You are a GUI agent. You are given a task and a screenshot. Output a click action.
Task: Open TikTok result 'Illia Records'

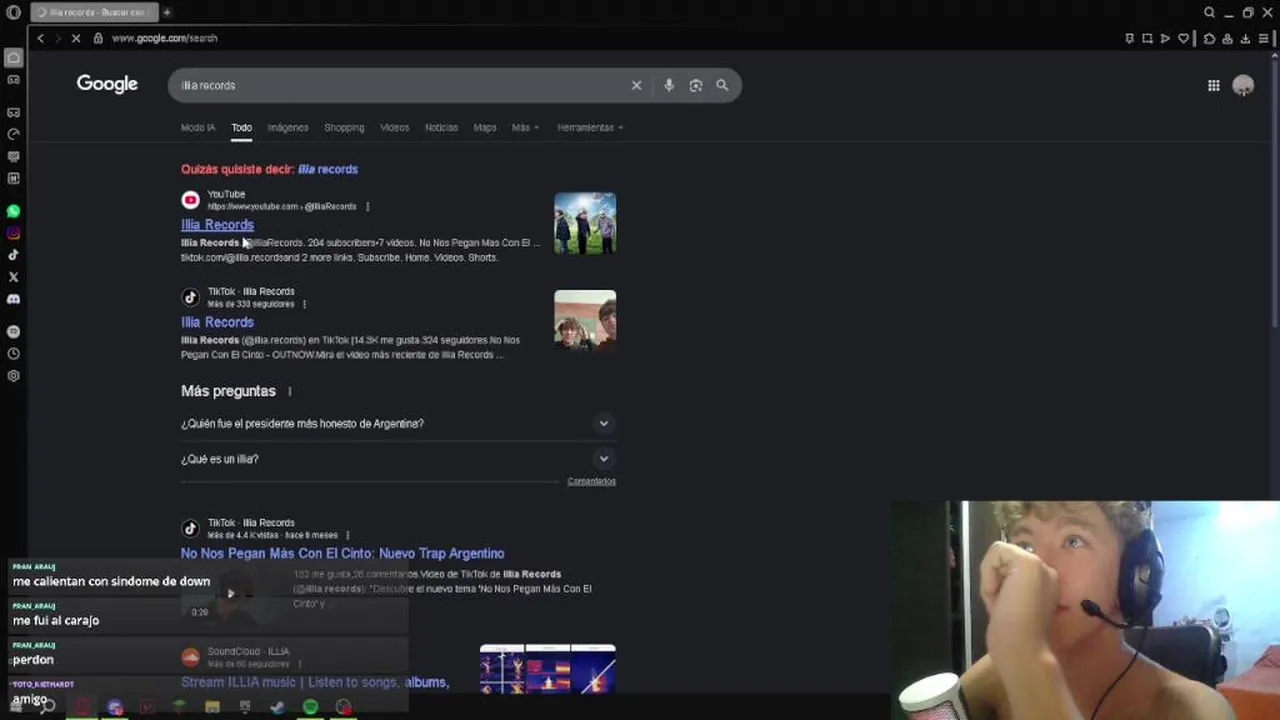pos(217,322)
